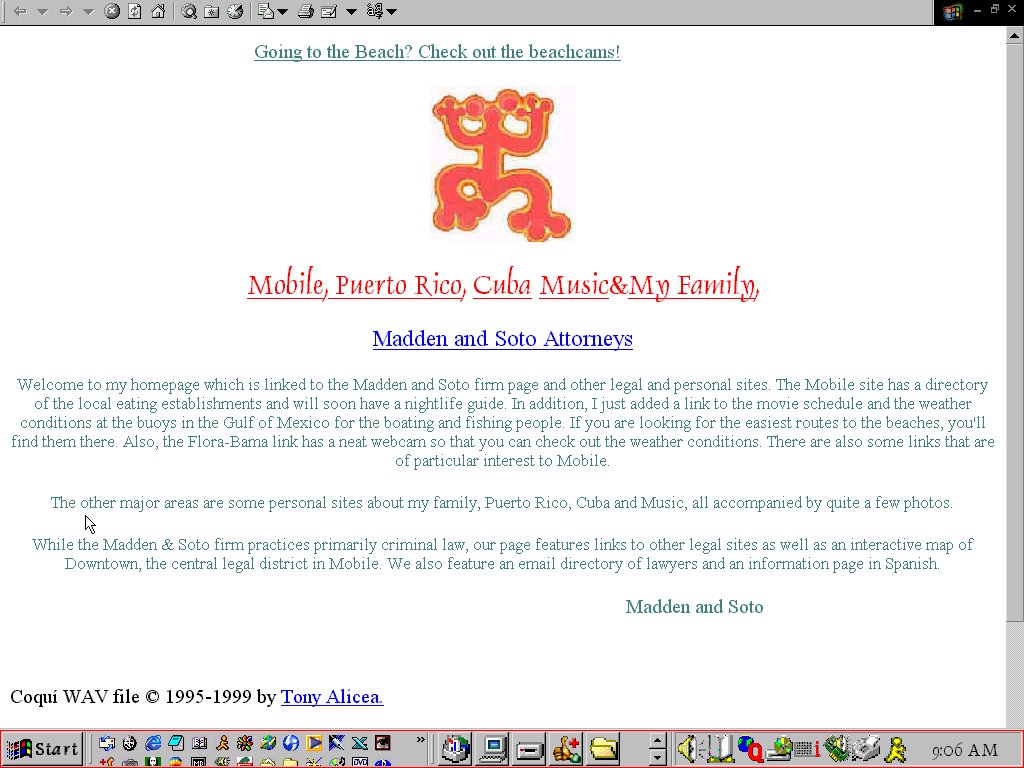Viewport: 1024px width, 768px height.
Task: Click the Back navigation icon
Action: coord(20,12)
